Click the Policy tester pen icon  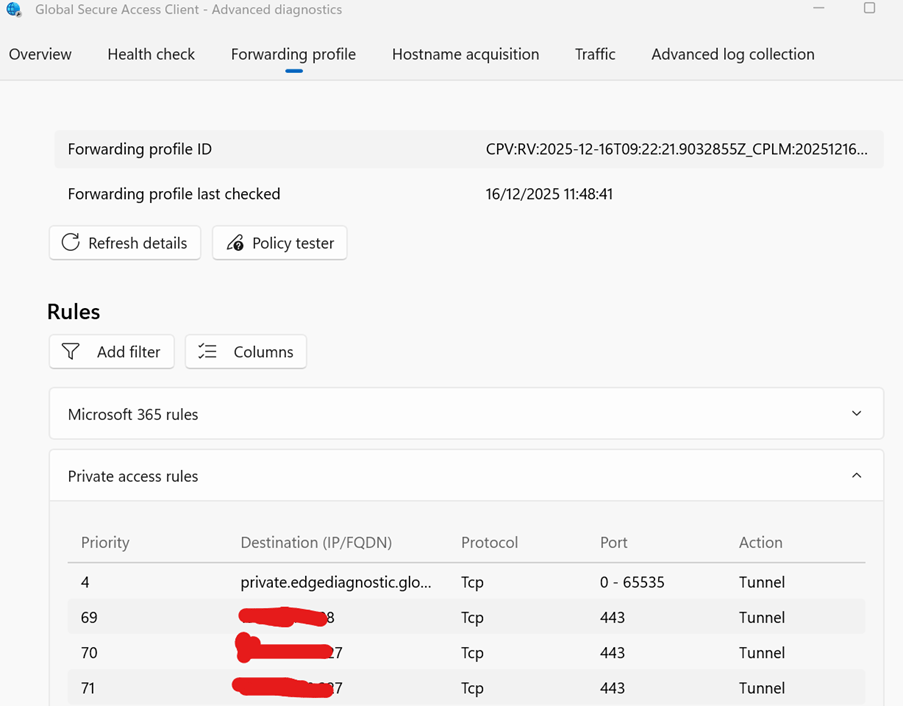[235, 243]
